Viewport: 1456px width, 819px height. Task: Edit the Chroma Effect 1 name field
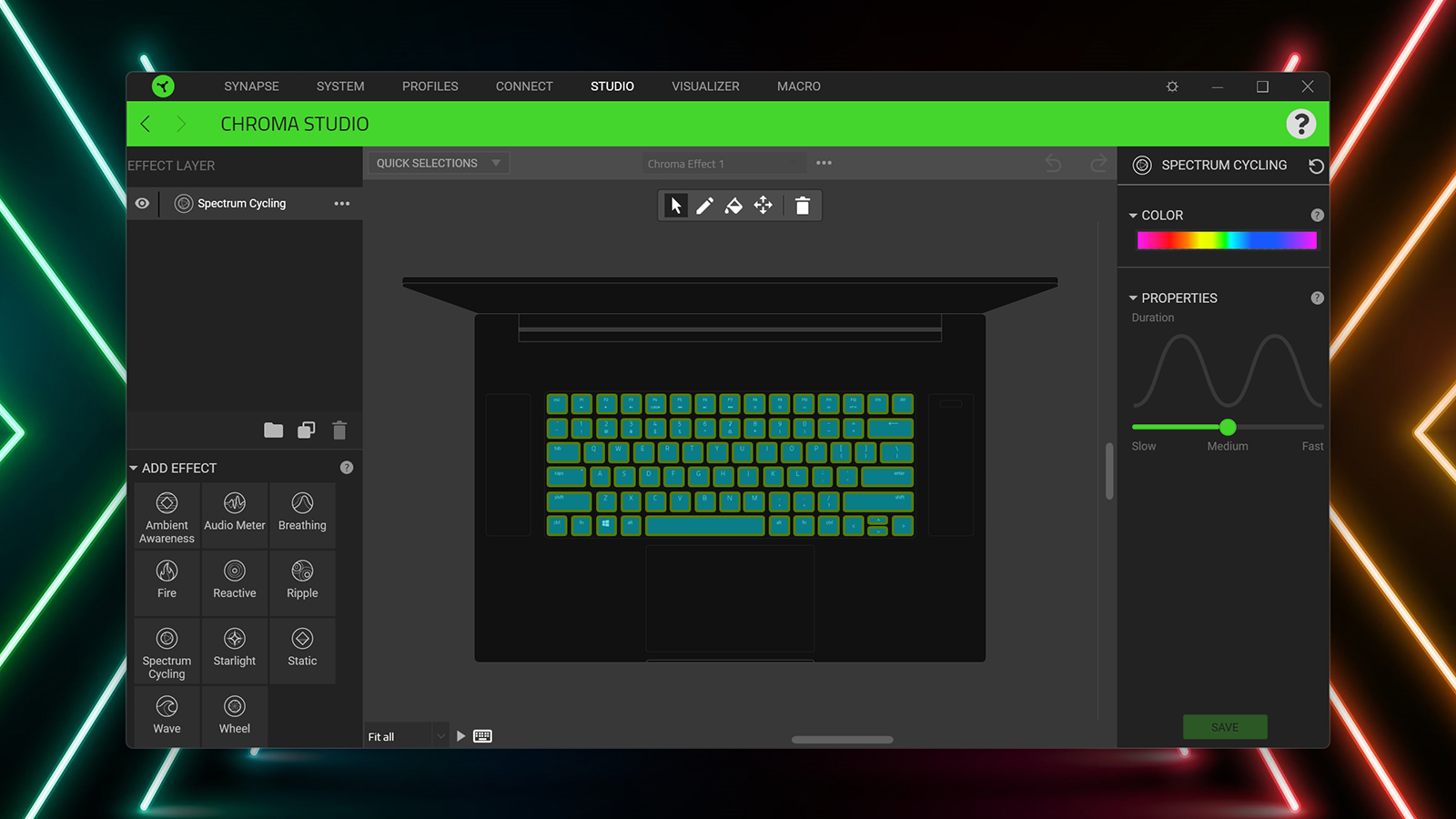724,164
